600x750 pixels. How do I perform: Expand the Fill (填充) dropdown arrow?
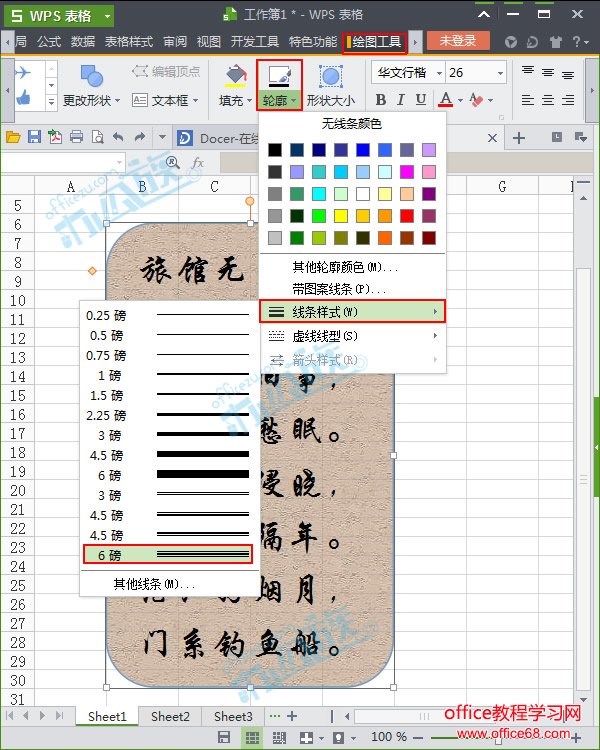[249, 101]
